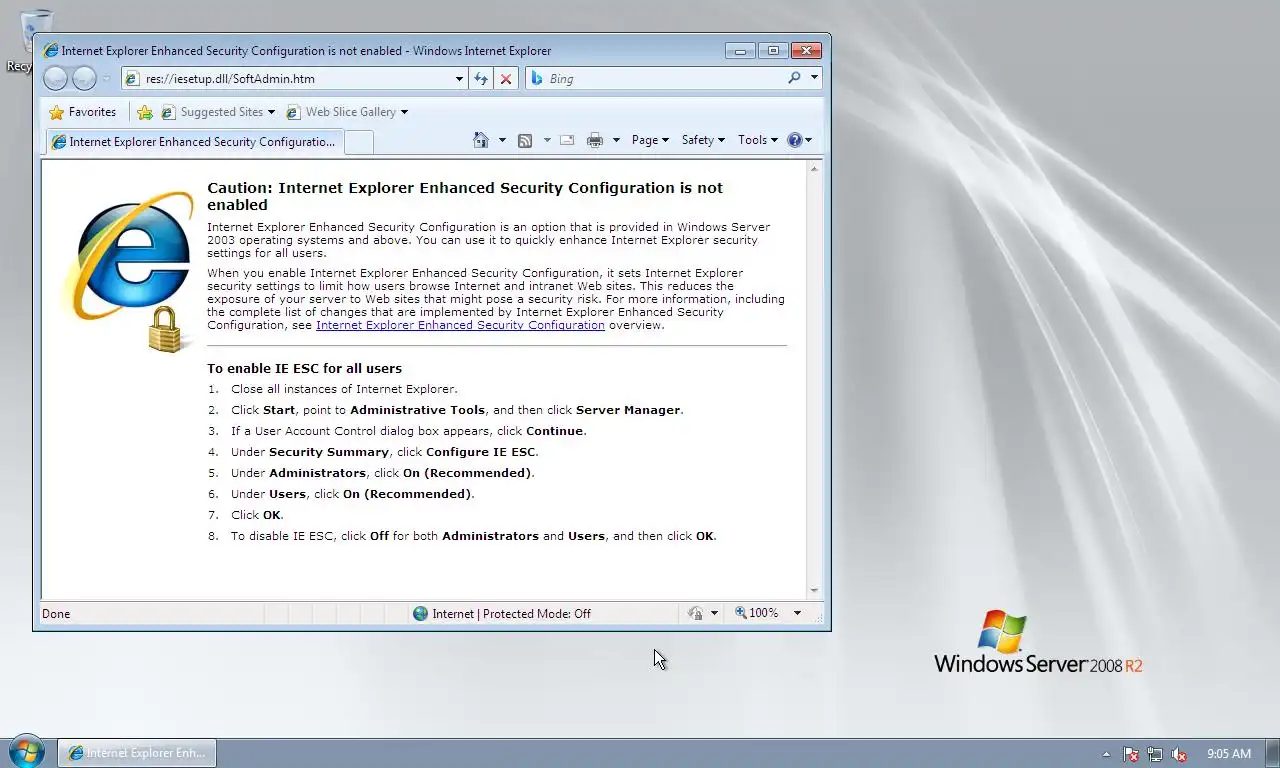This screenshot has height=768, width=1280.
Task: Click the Print icon
Action: click(x=595, y=140)
